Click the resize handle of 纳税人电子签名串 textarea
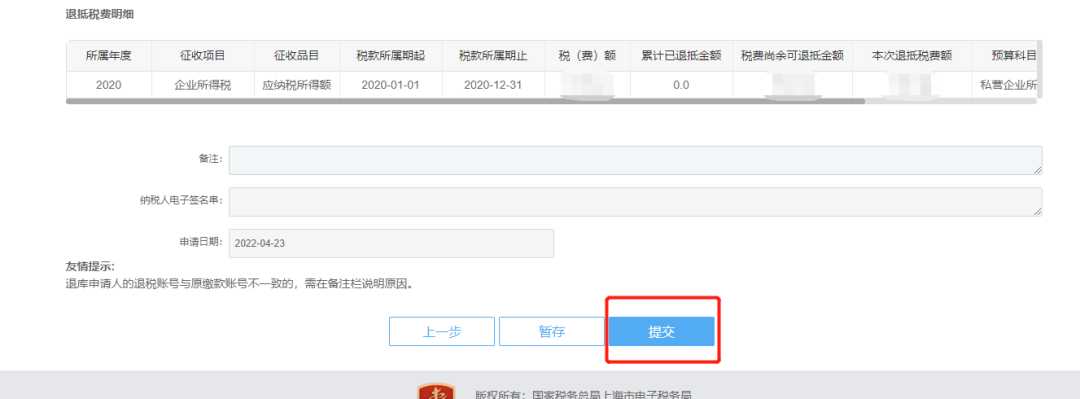The width and height of the screenshot is (1080, 399). [1037, 212]
